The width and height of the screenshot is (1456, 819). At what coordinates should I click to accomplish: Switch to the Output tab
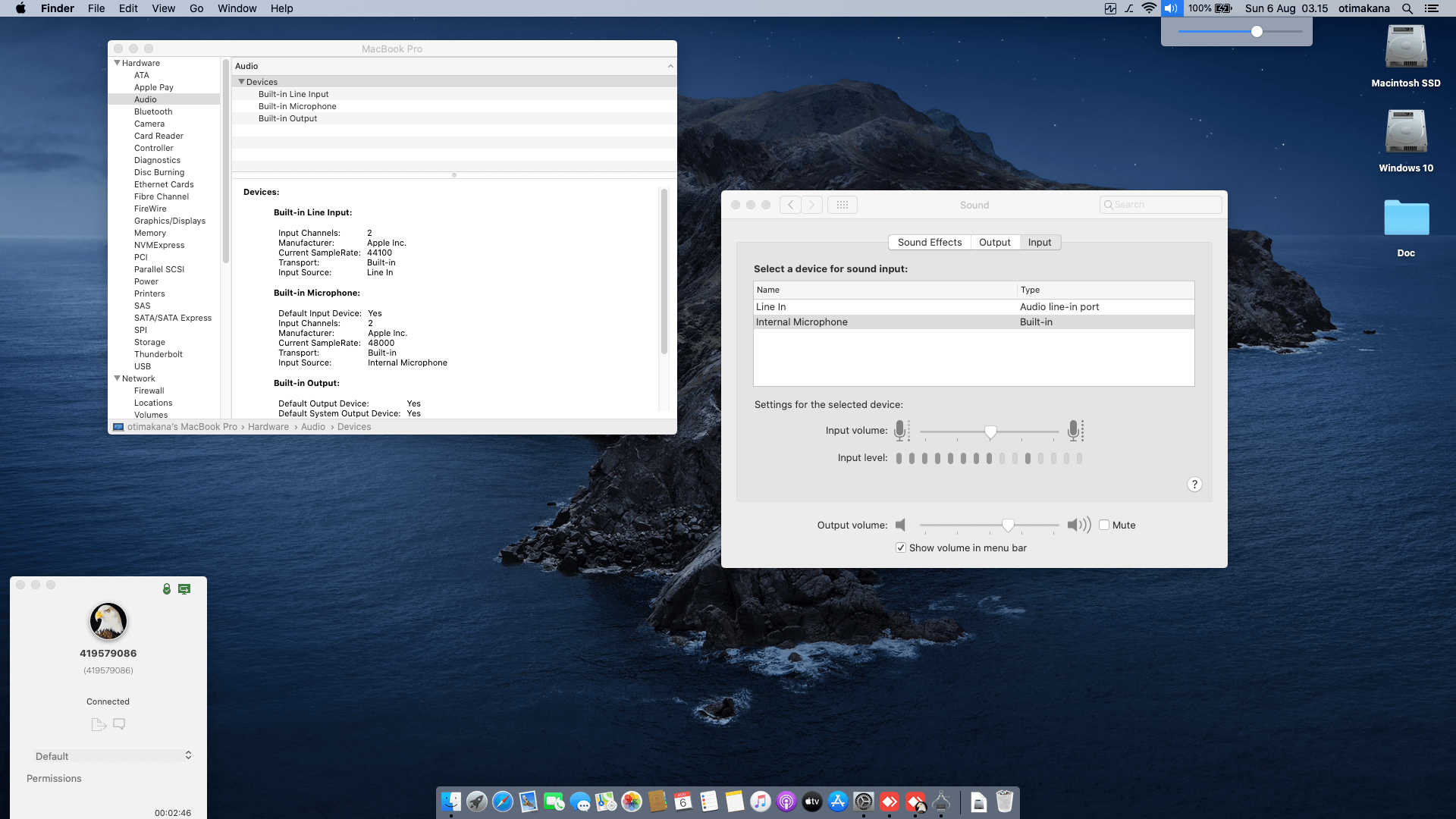click(x=995, y=242)
